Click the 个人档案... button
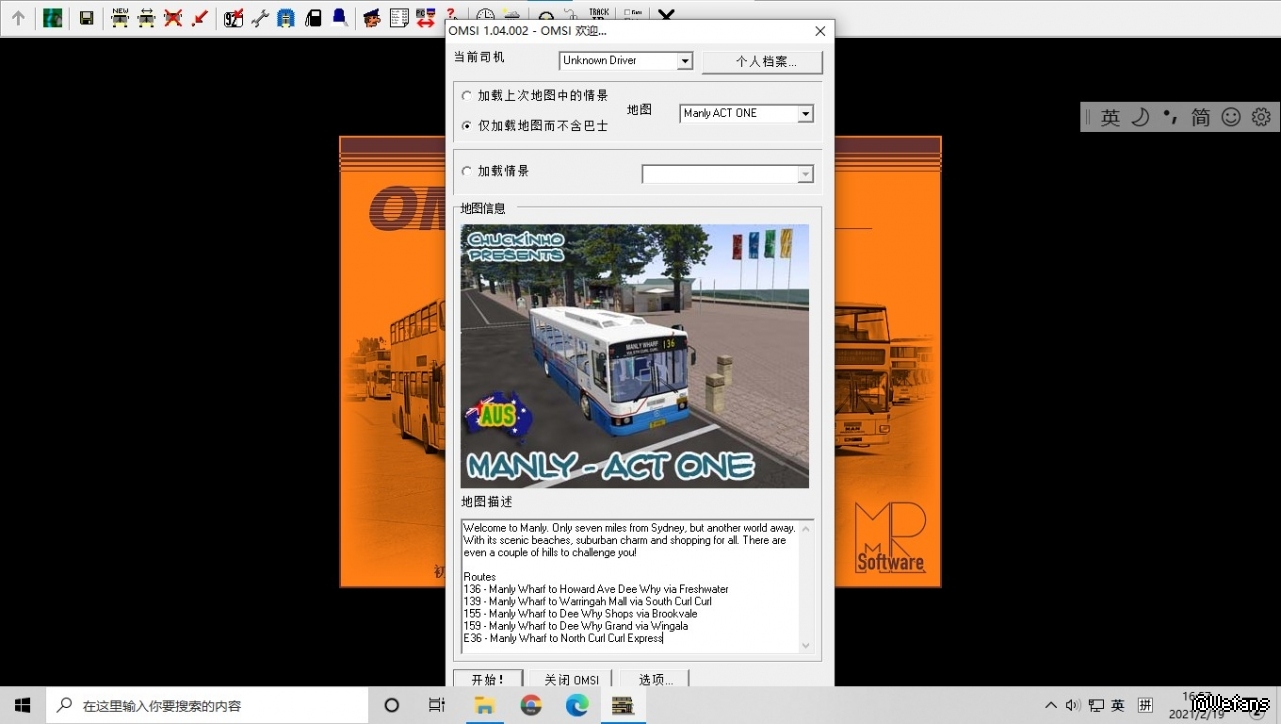The width and height of the screenshot is (1281, 724). pos(762,62)
